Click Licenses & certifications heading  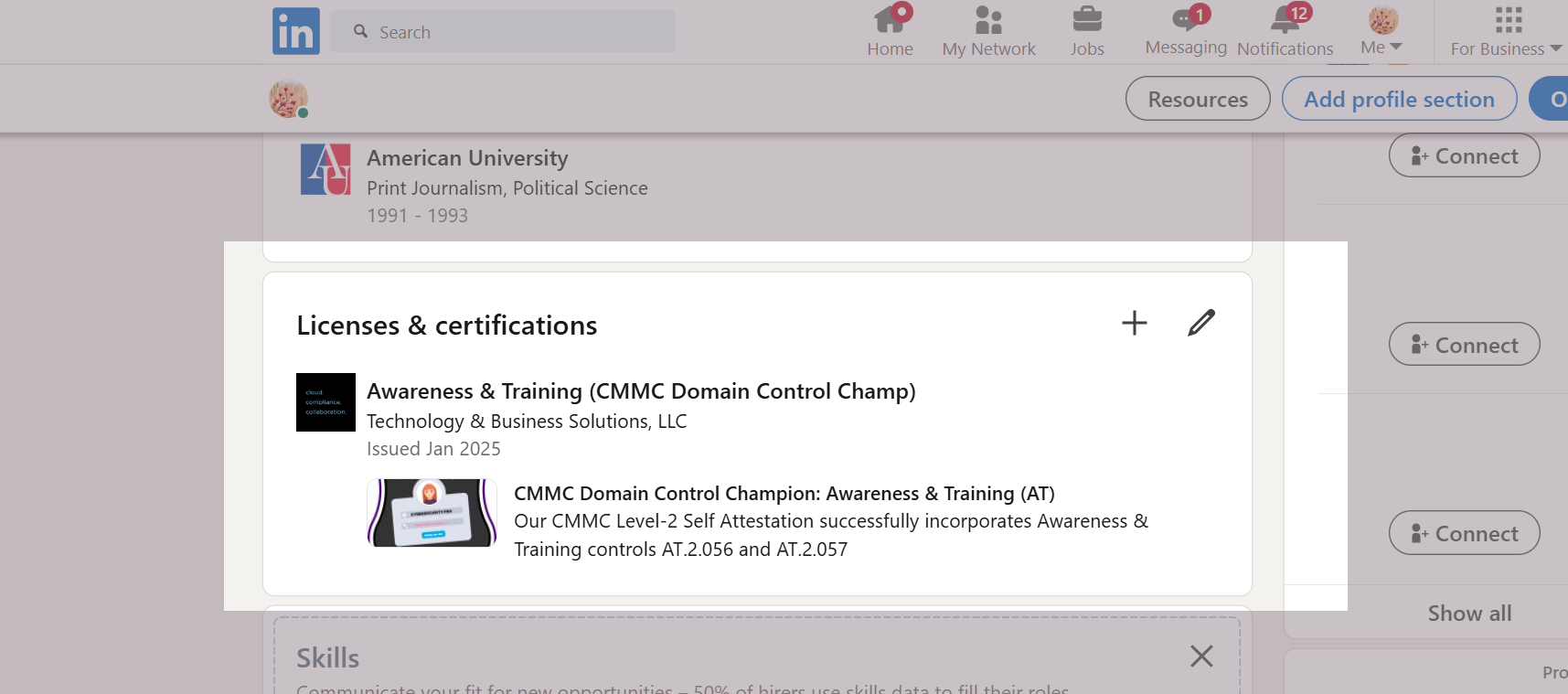point(446,326)
